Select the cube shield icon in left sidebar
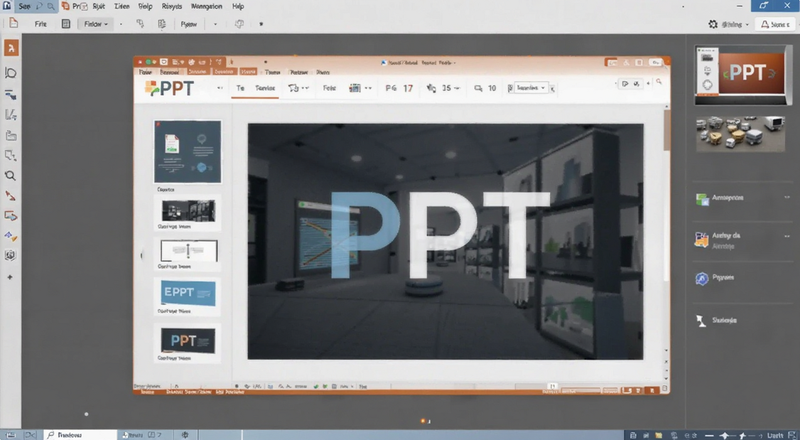The image size is (800, 440). pos(10,255)
